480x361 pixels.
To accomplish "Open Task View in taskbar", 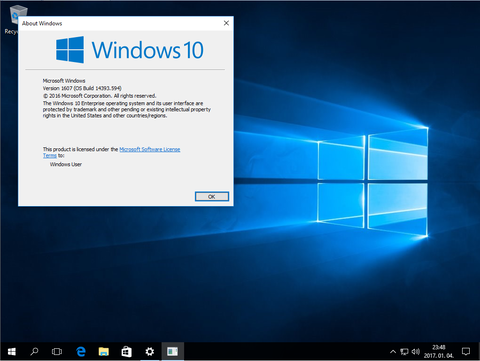I will [57, 351].
